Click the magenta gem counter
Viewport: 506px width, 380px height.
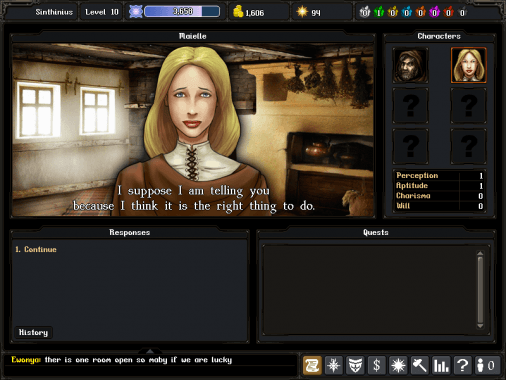pyautogui.click(x=435, y=12)
